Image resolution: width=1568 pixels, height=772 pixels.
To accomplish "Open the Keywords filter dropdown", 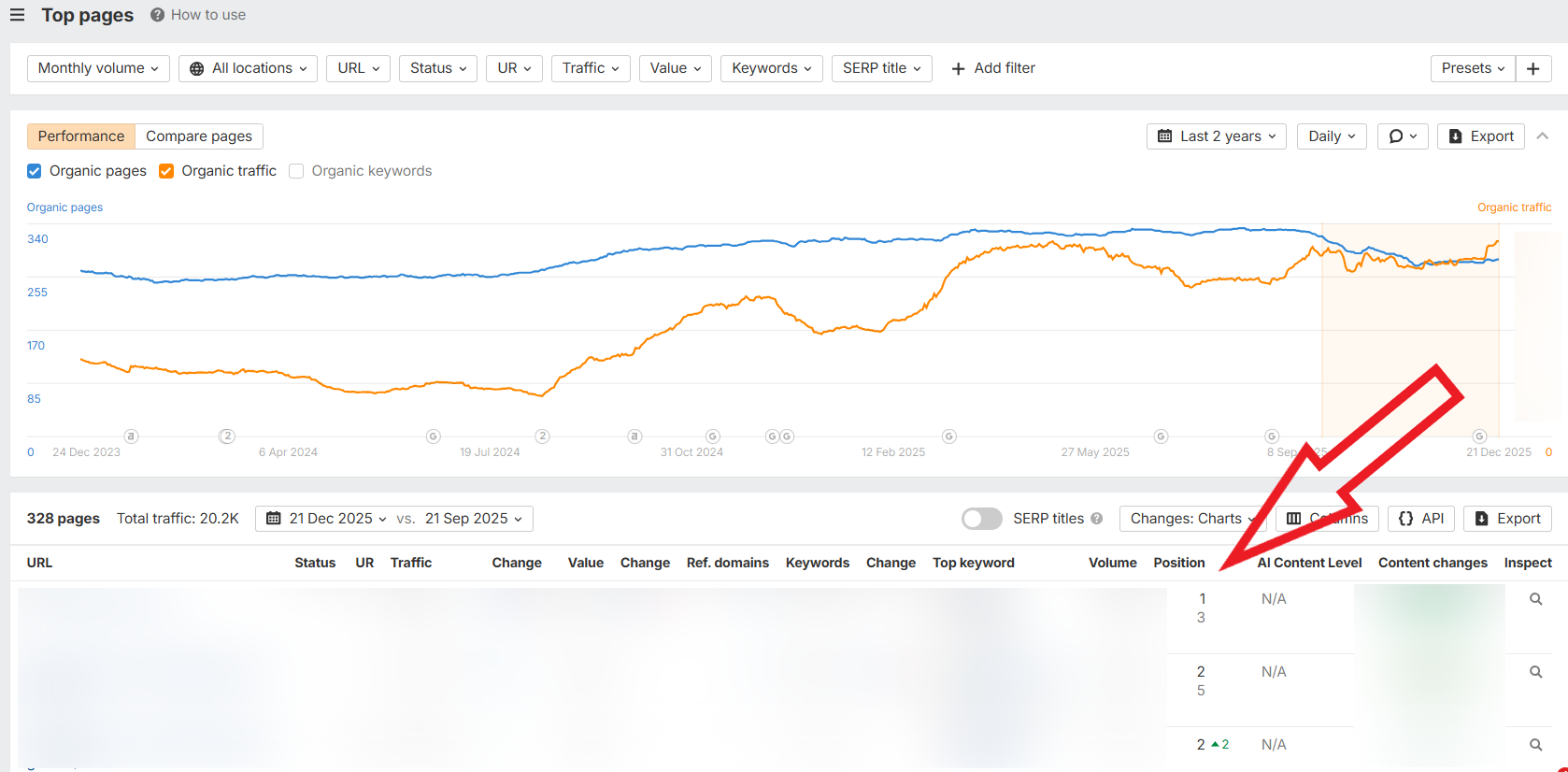I will 771,68.
